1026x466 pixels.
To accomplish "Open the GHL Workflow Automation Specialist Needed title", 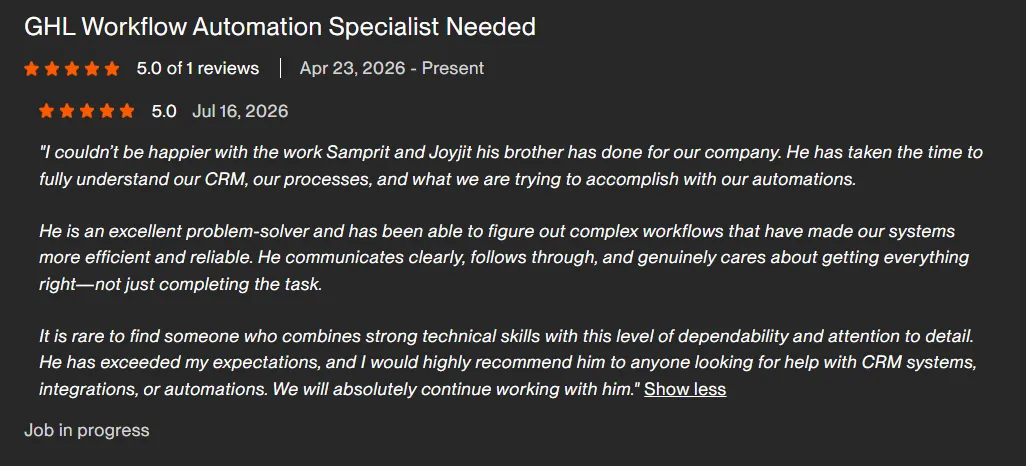I will (279, 27).
